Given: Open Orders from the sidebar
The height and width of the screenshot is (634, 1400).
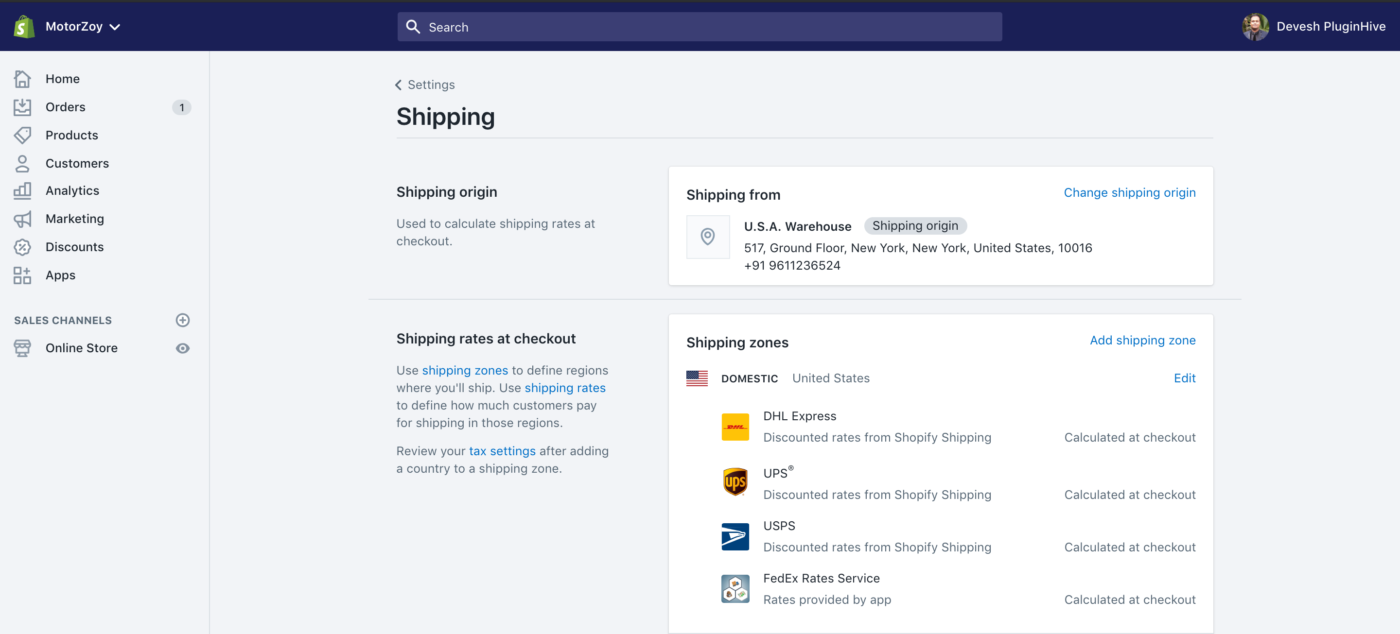Looking at the screenshot, I should [24, 106].
